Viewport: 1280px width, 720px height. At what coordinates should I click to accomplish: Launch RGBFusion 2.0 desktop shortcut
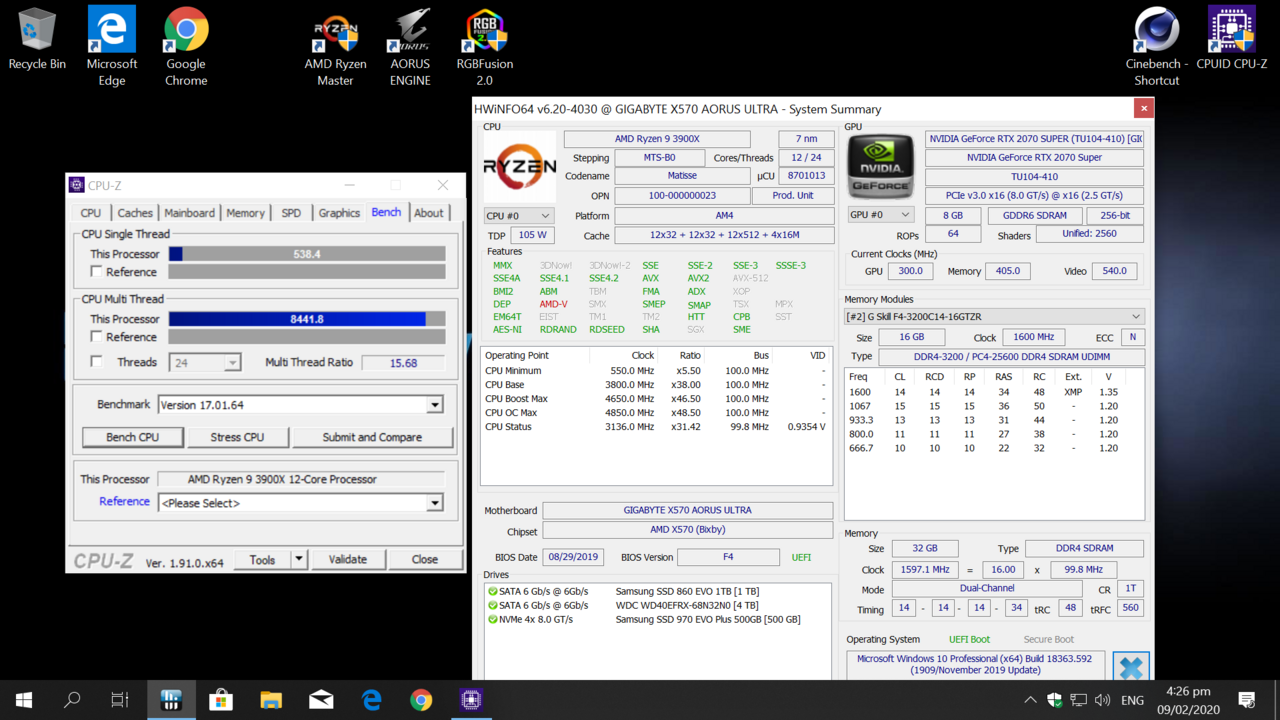pyautogui.click(x=485, y=46)
